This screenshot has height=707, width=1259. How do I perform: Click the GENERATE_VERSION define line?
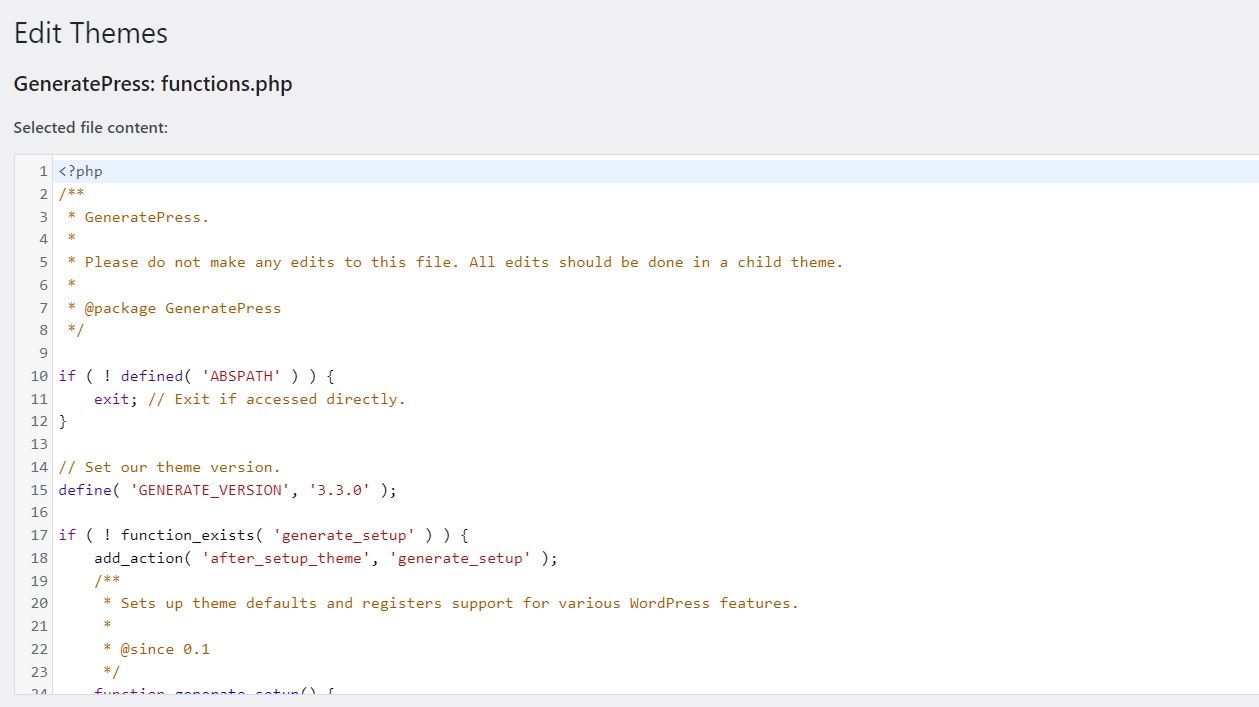[x=228, y=490]
